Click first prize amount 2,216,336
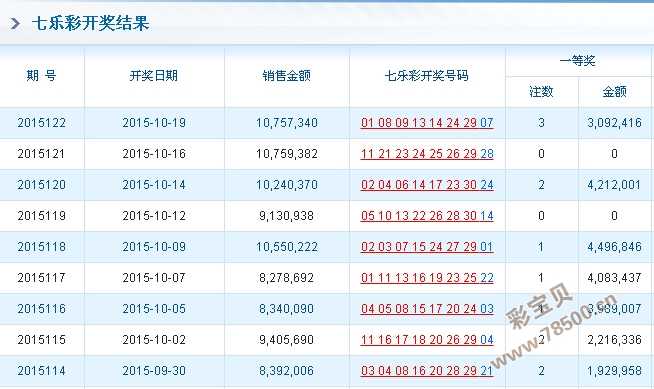This screenshot has width=654, height=389. 614,340
